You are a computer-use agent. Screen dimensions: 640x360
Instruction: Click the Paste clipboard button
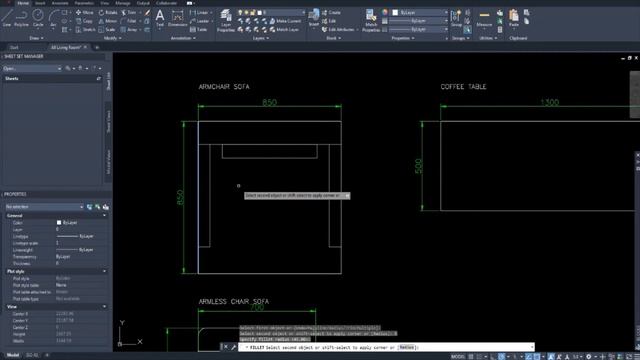[513, 18]
